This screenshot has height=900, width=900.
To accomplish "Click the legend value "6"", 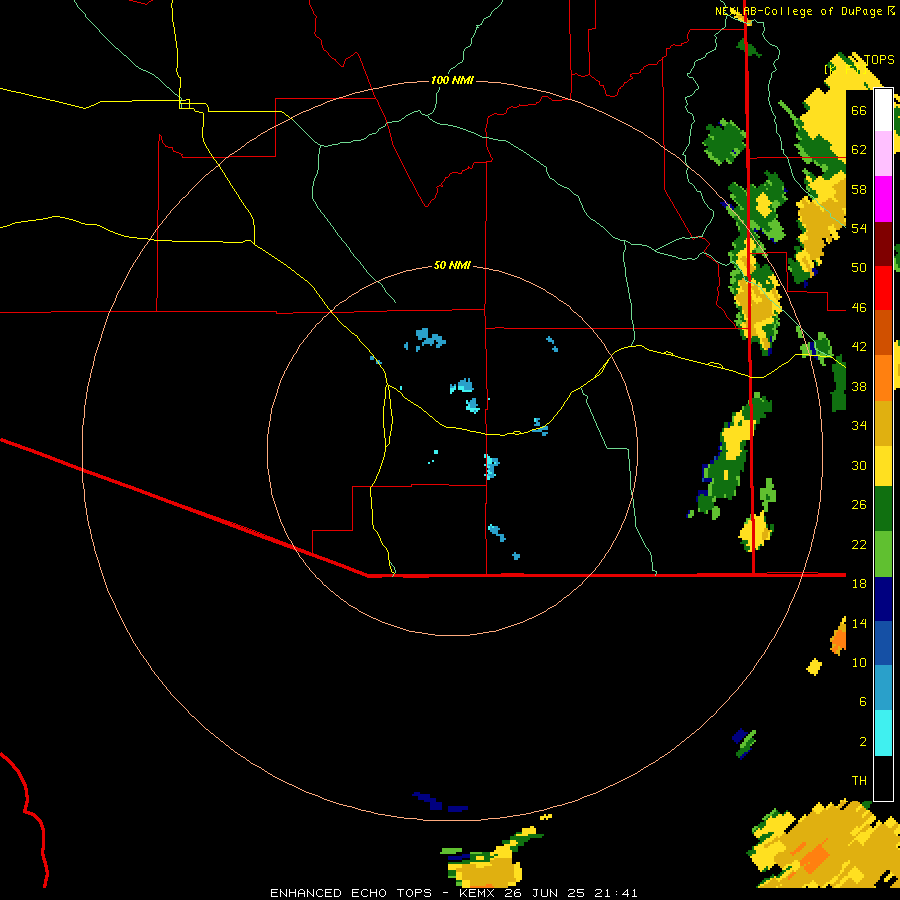I will pyautogui.click(x=862, y=702).
